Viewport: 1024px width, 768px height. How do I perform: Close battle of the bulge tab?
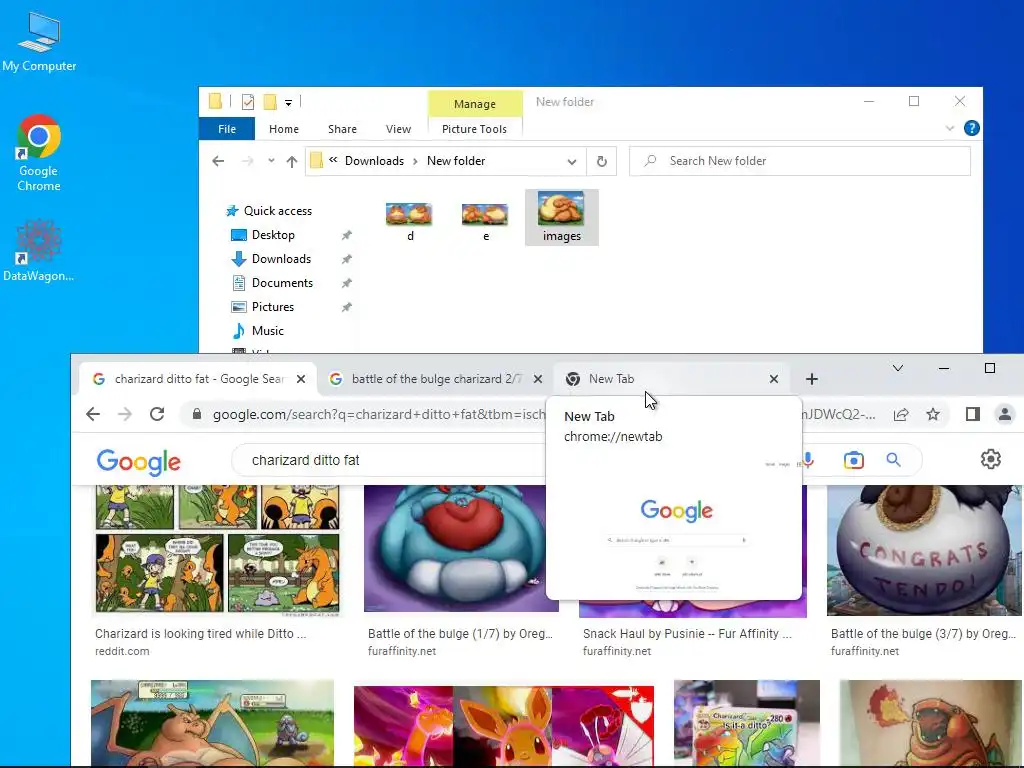point(537,379)
